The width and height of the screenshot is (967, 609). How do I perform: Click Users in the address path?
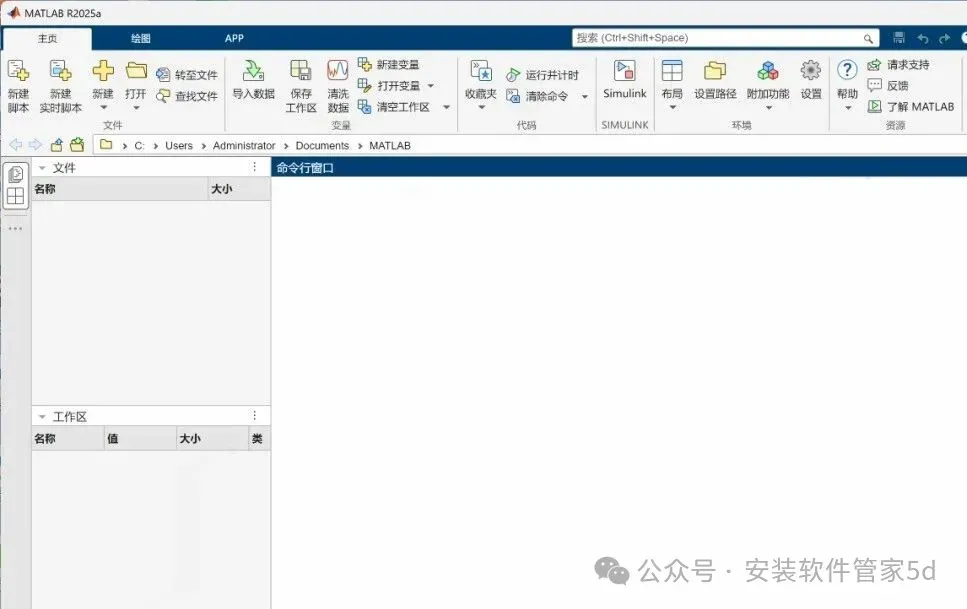[179, 146]
